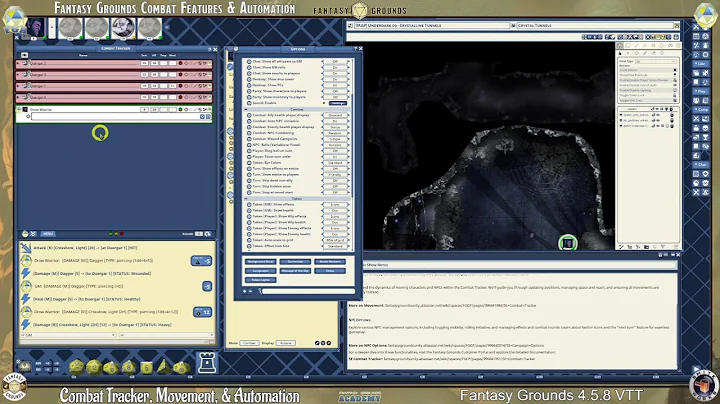Click the visibility eye icon in Combat Tracker header
Screen dimensions: 720x404
click(x=24, y=55)
